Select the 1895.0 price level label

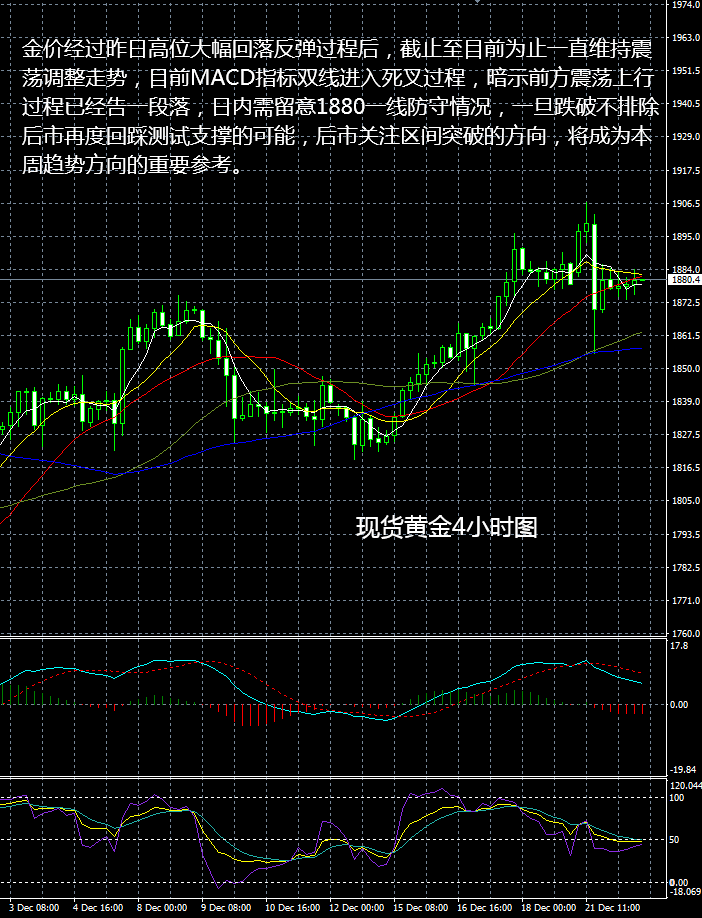(686, 237)
